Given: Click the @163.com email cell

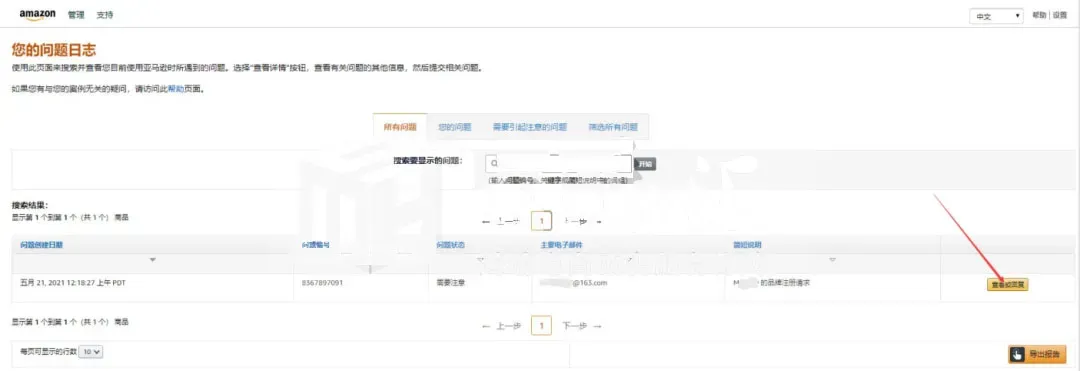Looking at the screenshot, I should coord(573,283).
